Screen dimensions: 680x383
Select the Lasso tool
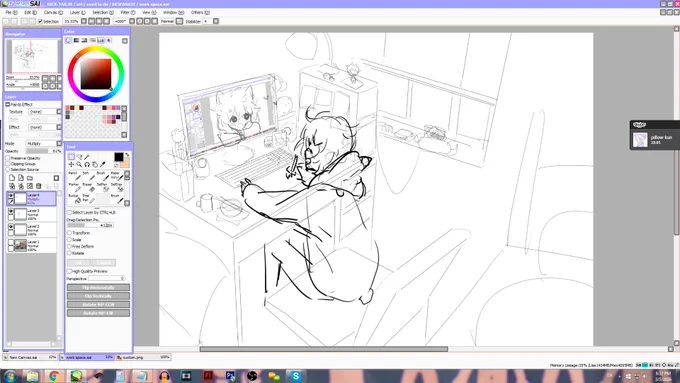pos(79,157)
